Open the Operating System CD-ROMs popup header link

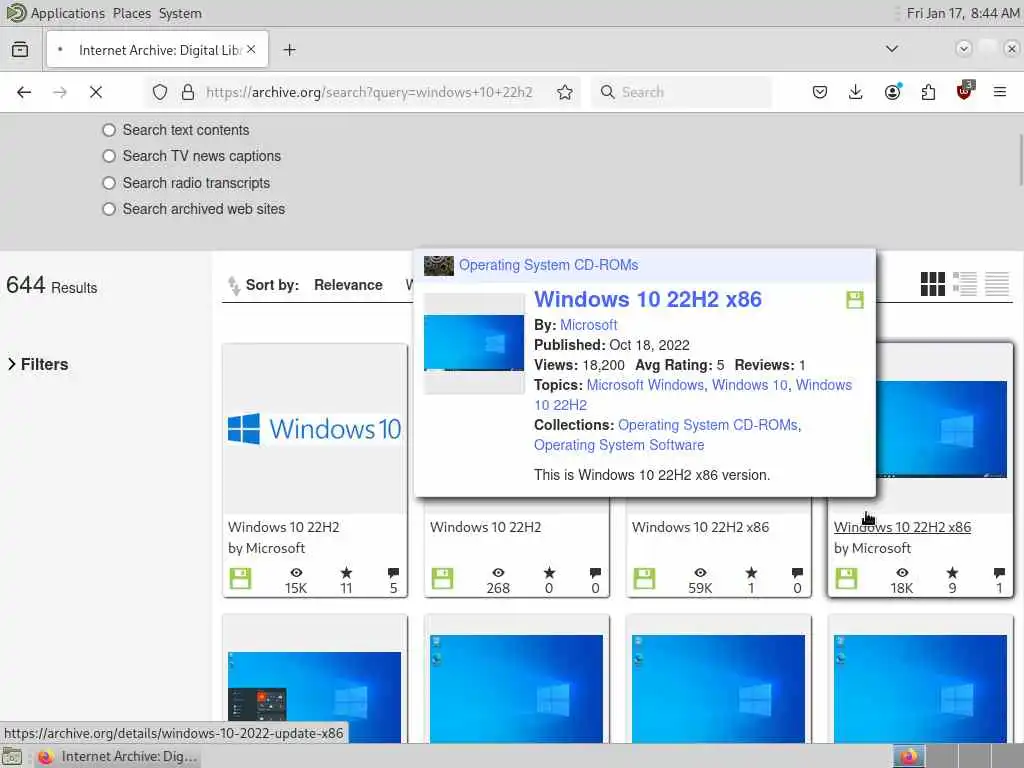coord(549,265)
